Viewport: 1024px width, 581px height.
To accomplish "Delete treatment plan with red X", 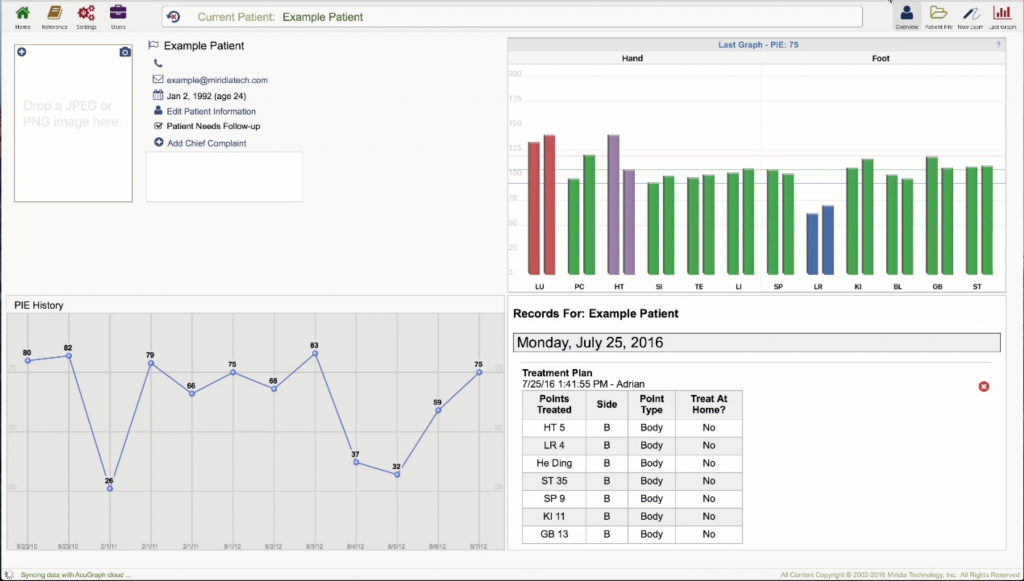I will tap(984, 386).
